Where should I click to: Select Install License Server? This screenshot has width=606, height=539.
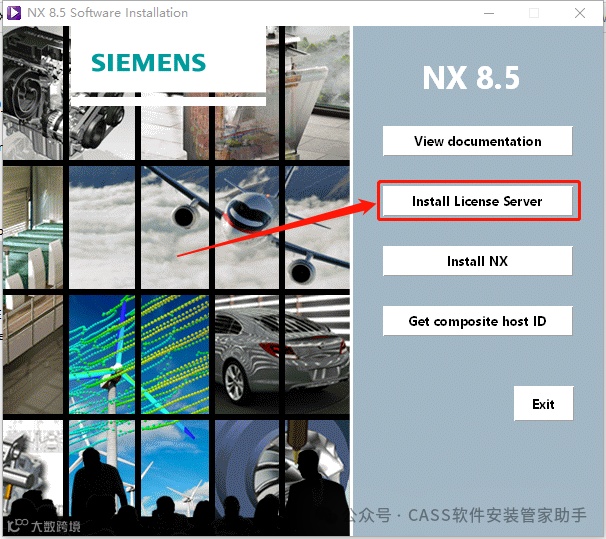(477, 201)
